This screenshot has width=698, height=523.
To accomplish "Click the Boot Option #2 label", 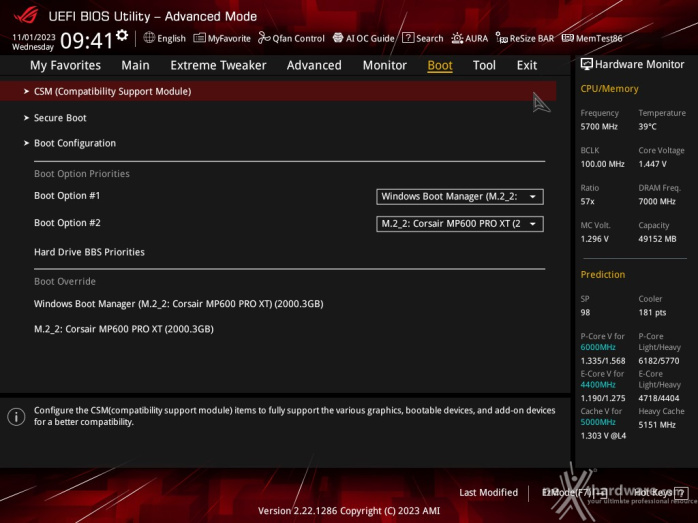I will coord(67,223).
